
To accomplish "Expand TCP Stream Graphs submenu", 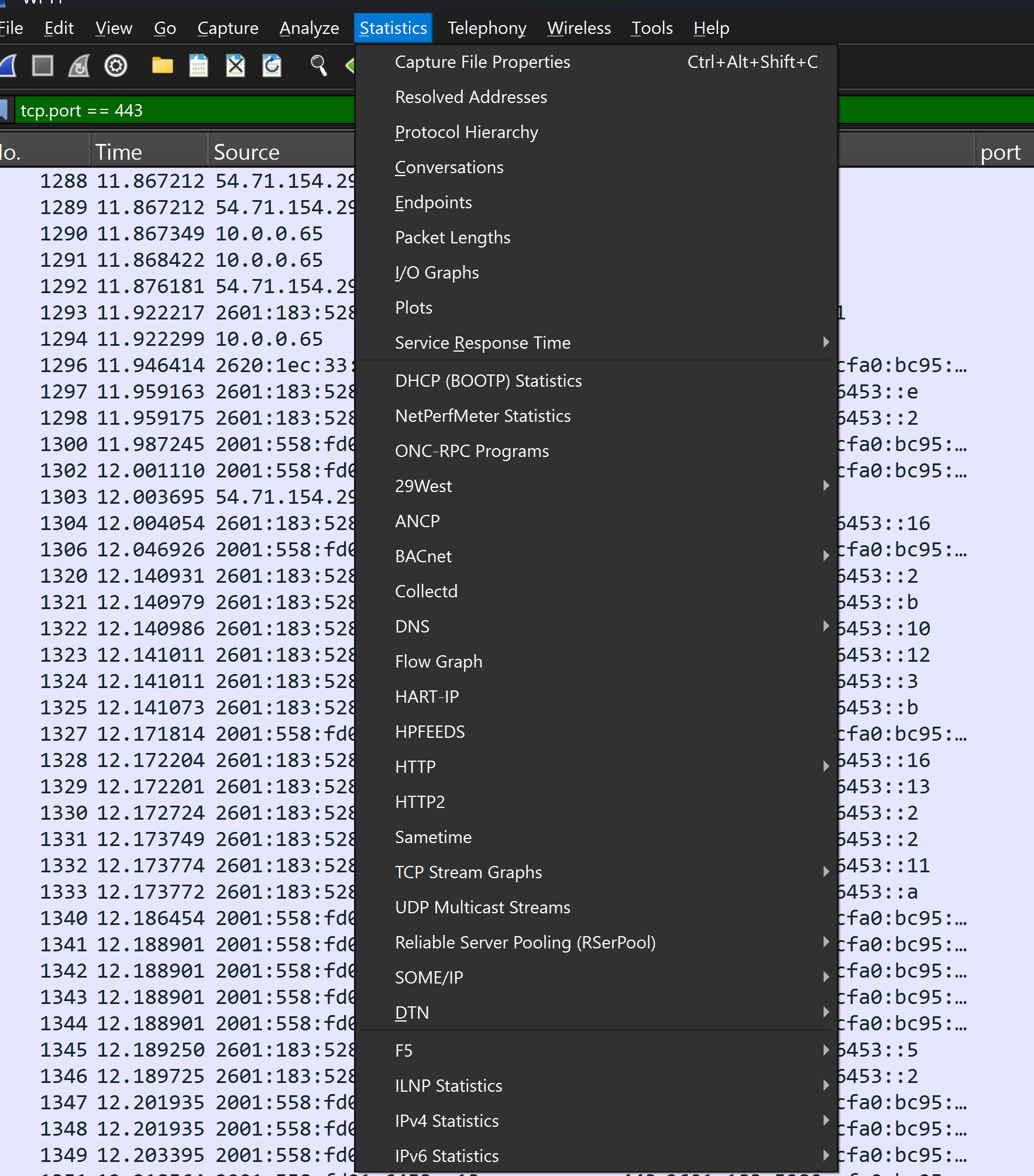I will coord(596,872).
